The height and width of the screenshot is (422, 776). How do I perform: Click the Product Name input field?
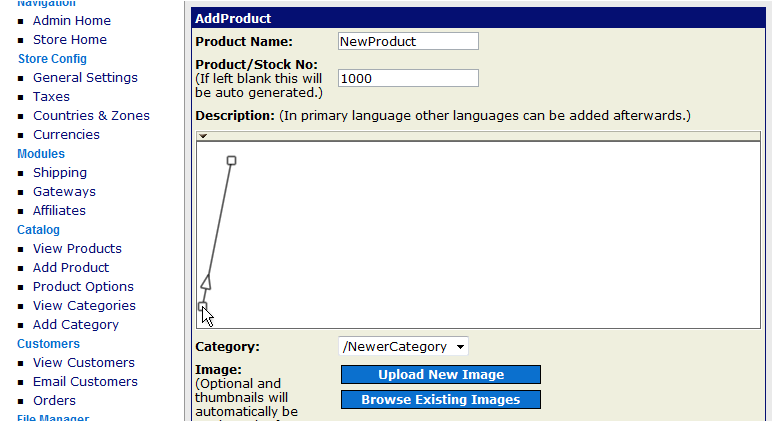(x=408, y=41)
